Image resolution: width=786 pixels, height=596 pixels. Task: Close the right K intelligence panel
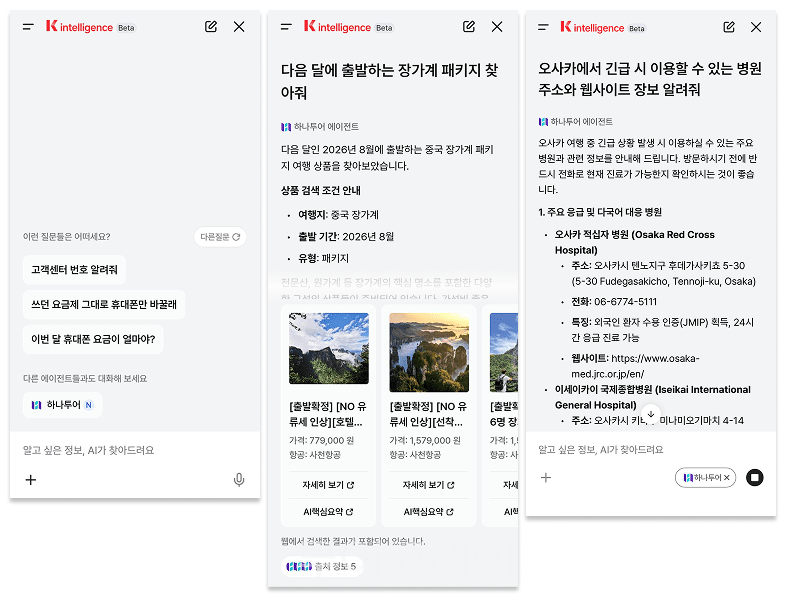click(x=756, y=27)
